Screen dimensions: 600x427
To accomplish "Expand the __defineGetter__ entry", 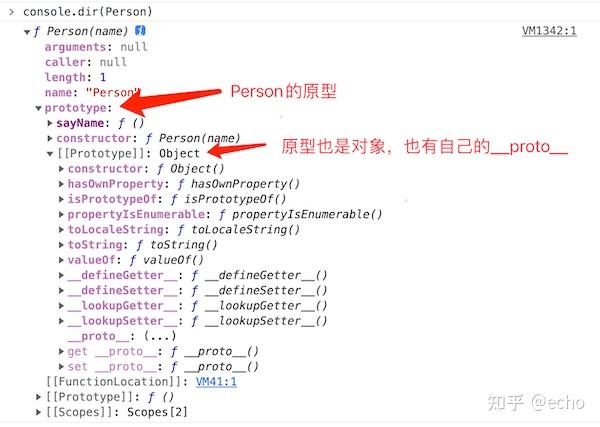I will (61, 275).
